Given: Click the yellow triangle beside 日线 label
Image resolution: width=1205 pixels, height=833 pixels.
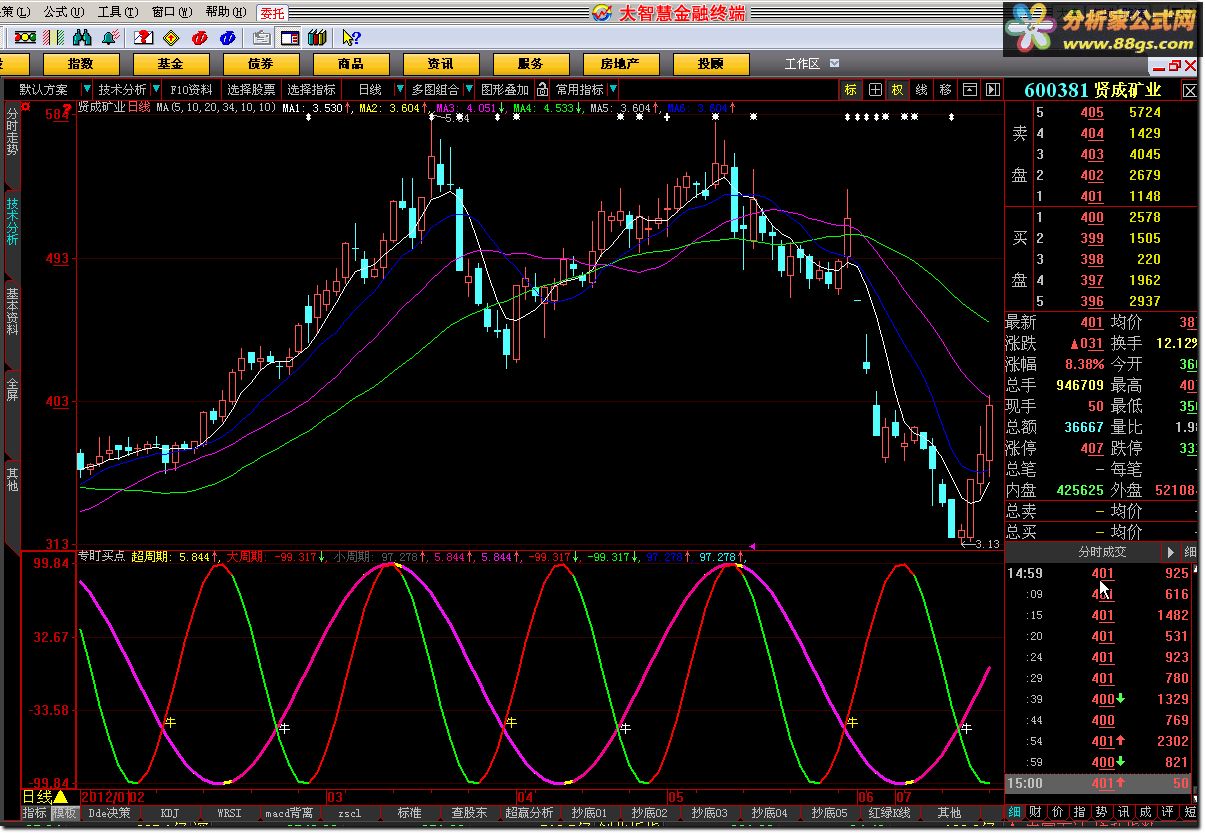Looking at the screenshot, I should (x=60, y=797).
